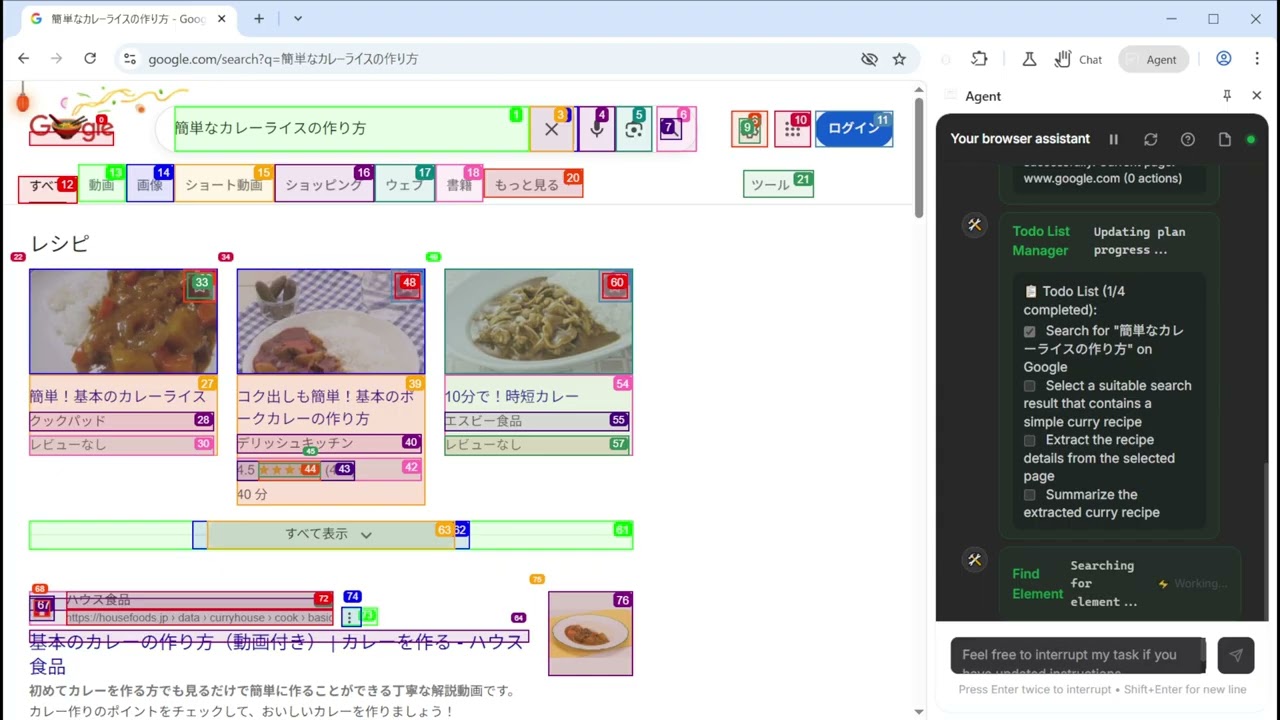Restart the assistant with the refresh icon
The height and width of the screenshot is (720, 1280).
pyautogui.click(x=1150, y=139)
